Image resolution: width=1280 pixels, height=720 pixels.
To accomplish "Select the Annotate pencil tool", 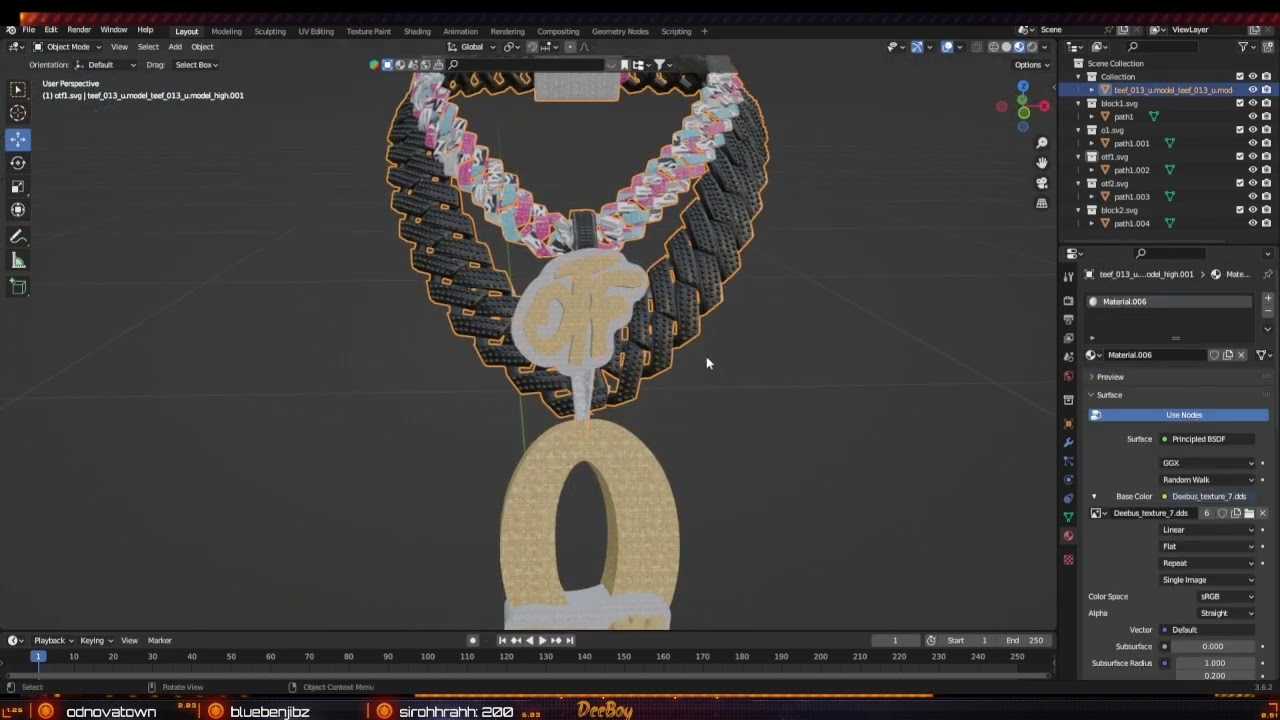I will point(18,237).
